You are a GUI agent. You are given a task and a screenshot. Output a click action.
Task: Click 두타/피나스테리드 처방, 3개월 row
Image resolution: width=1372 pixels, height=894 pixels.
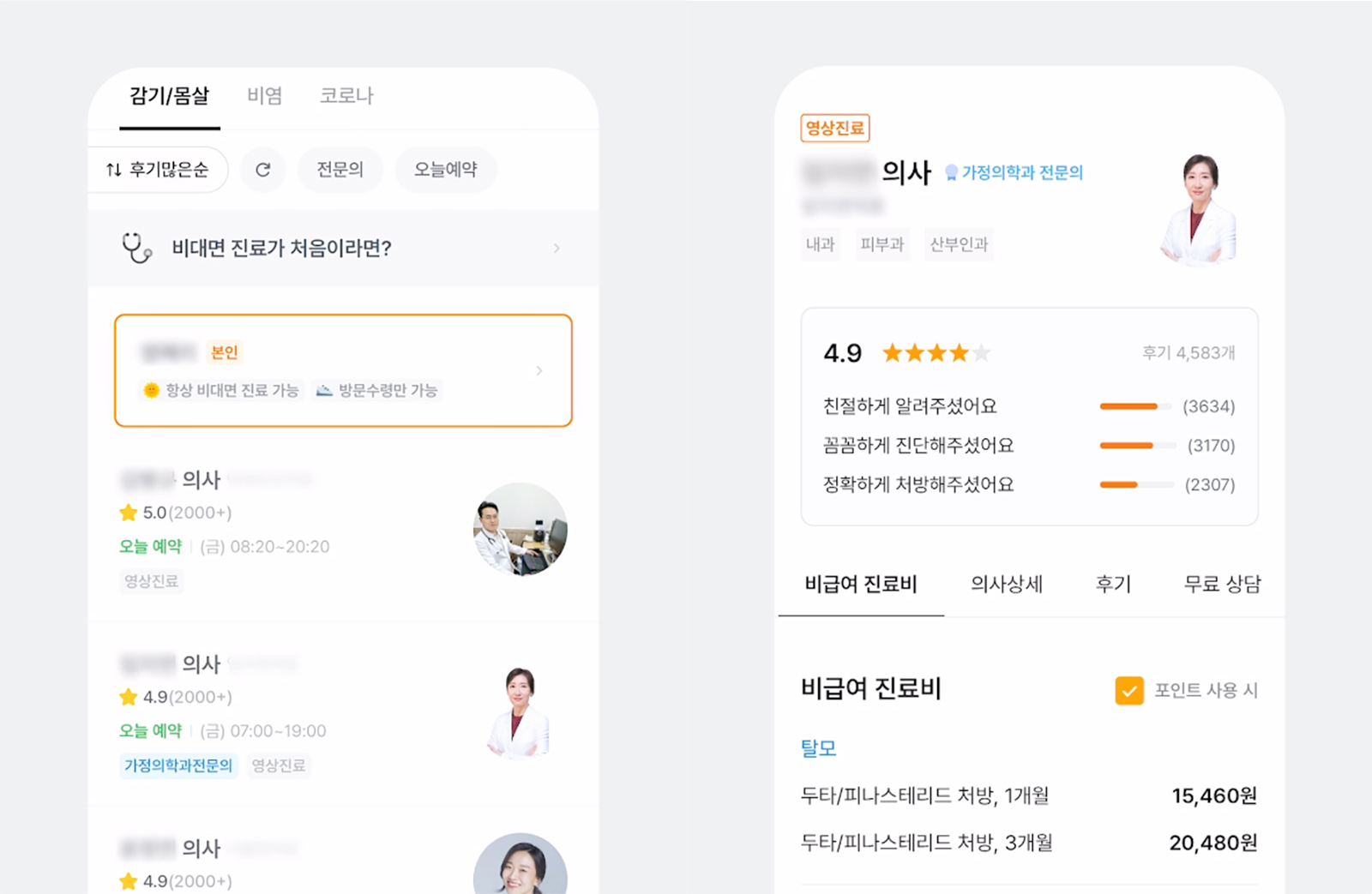click(x=1029, y=843)
